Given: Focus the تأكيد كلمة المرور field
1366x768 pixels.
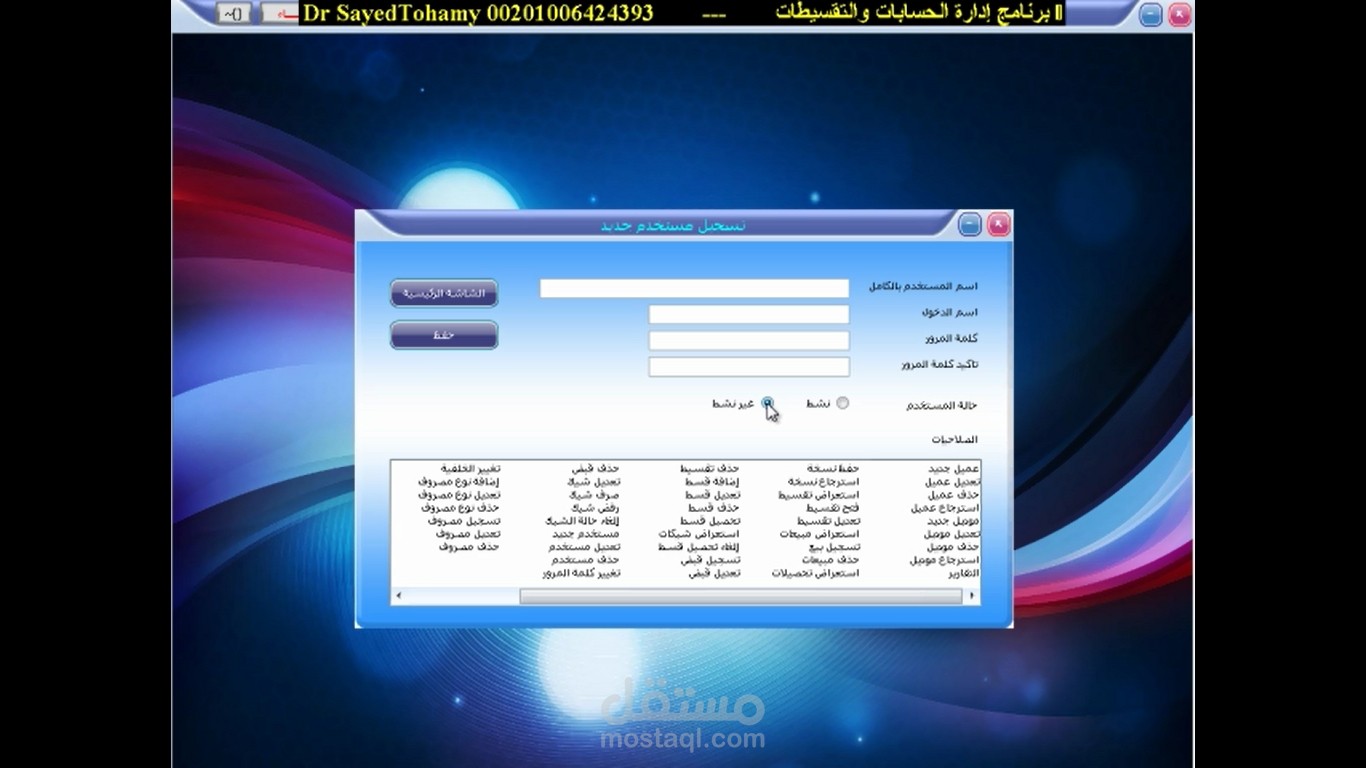Looking at the screenshot, I should tap(749, 366).
